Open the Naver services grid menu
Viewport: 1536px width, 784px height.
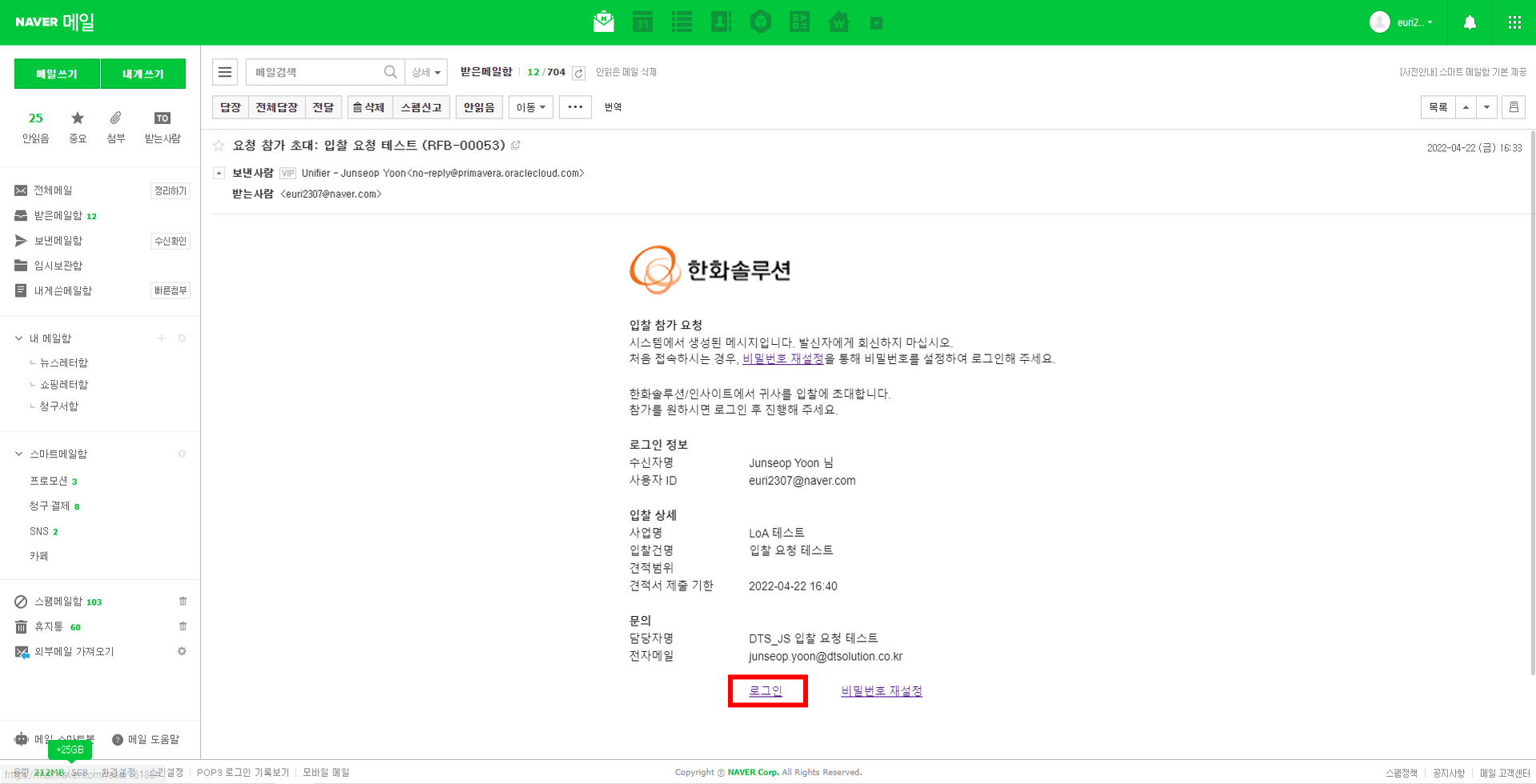pos(1514,22)
